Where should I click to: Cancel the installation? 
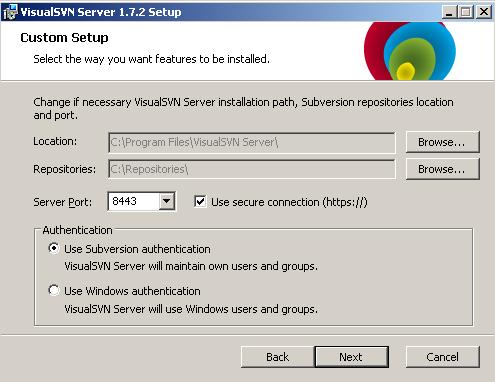[x=442, y=357]
